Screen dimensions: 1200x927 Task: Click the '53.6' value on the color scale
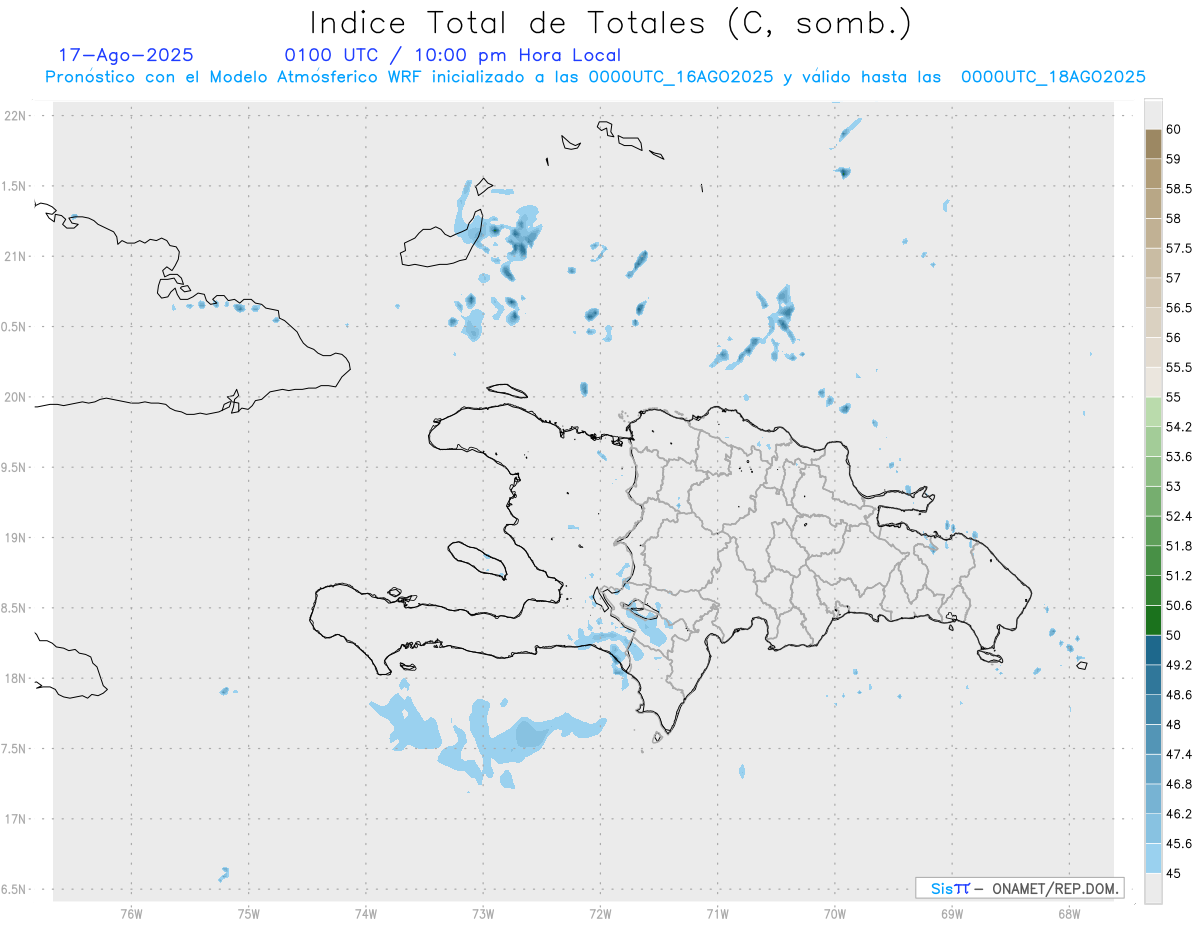coord(1179,457)
